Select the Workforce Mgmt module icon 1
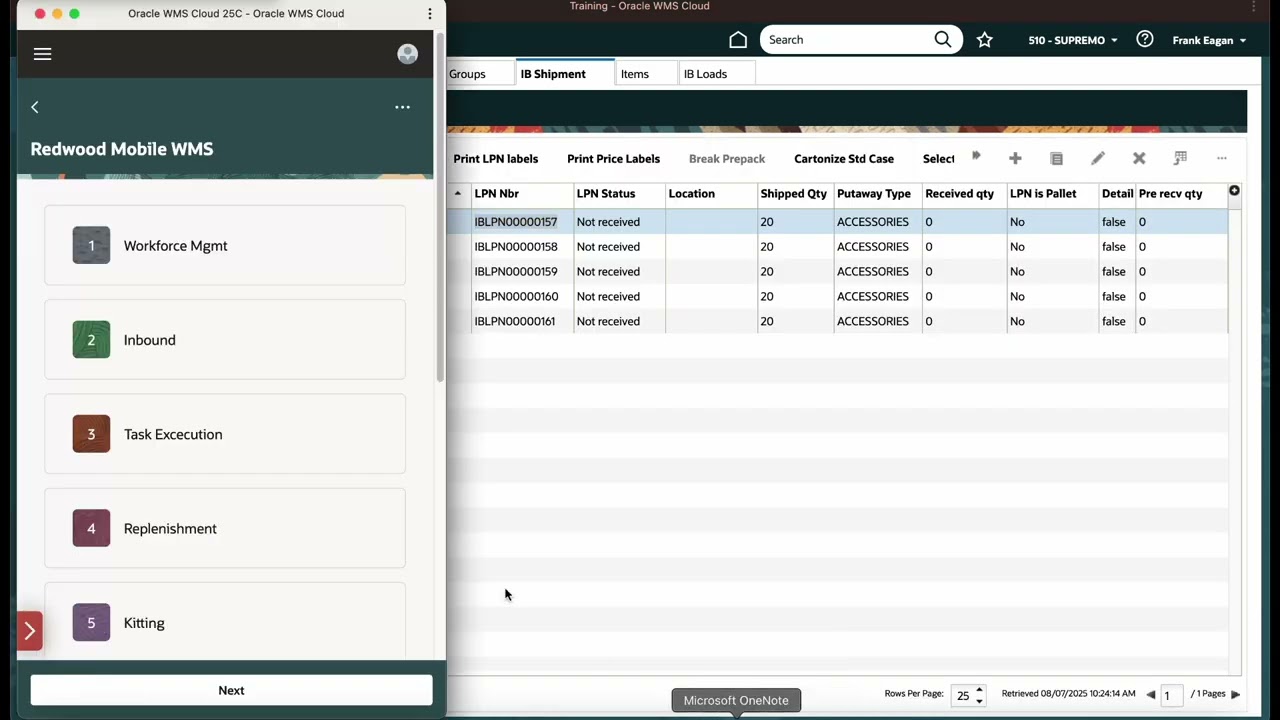This screenshot has width=1280, height=720. [91, 246]
